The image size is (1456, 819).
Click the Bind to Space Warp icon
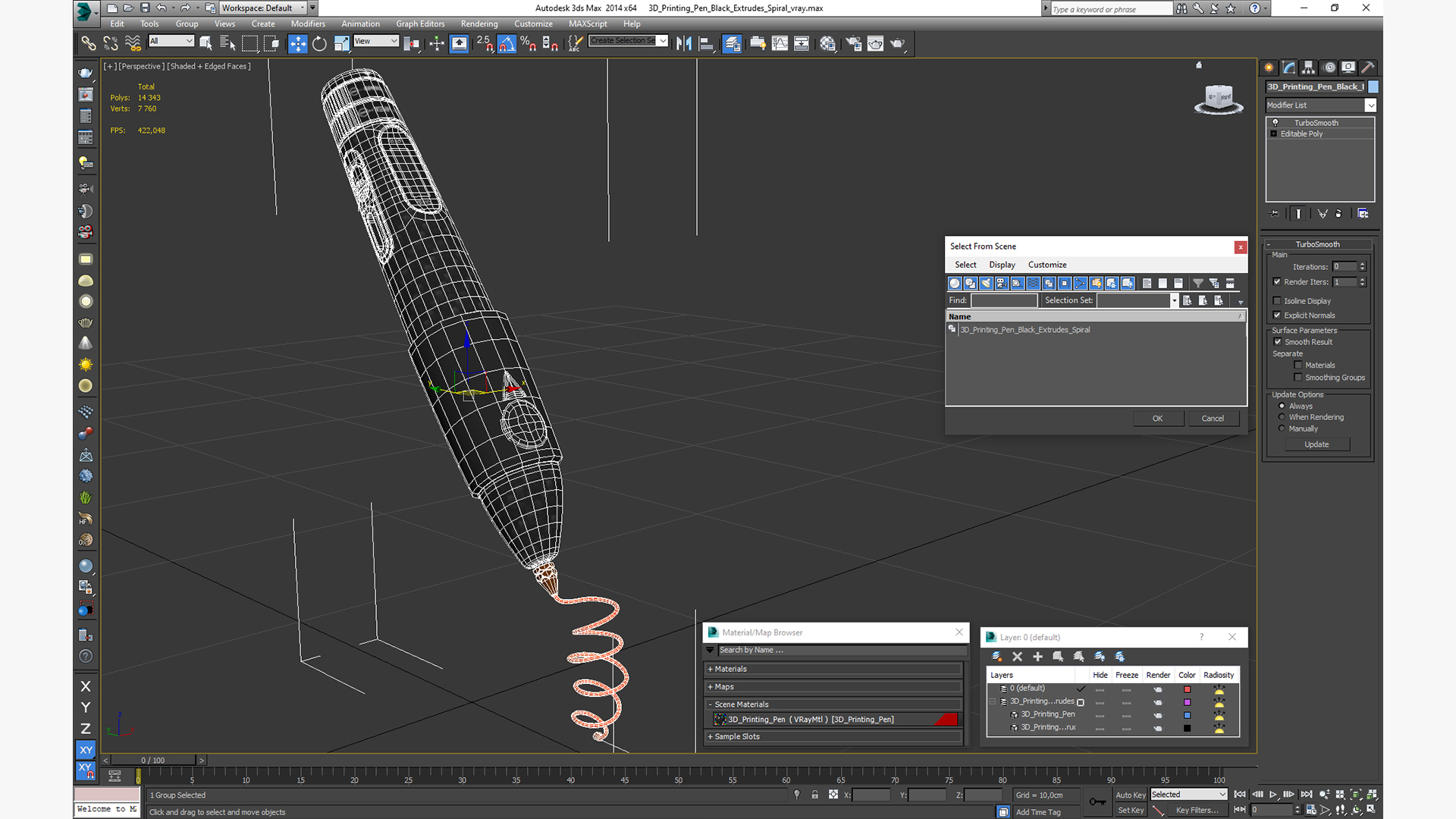click(133, 43)
